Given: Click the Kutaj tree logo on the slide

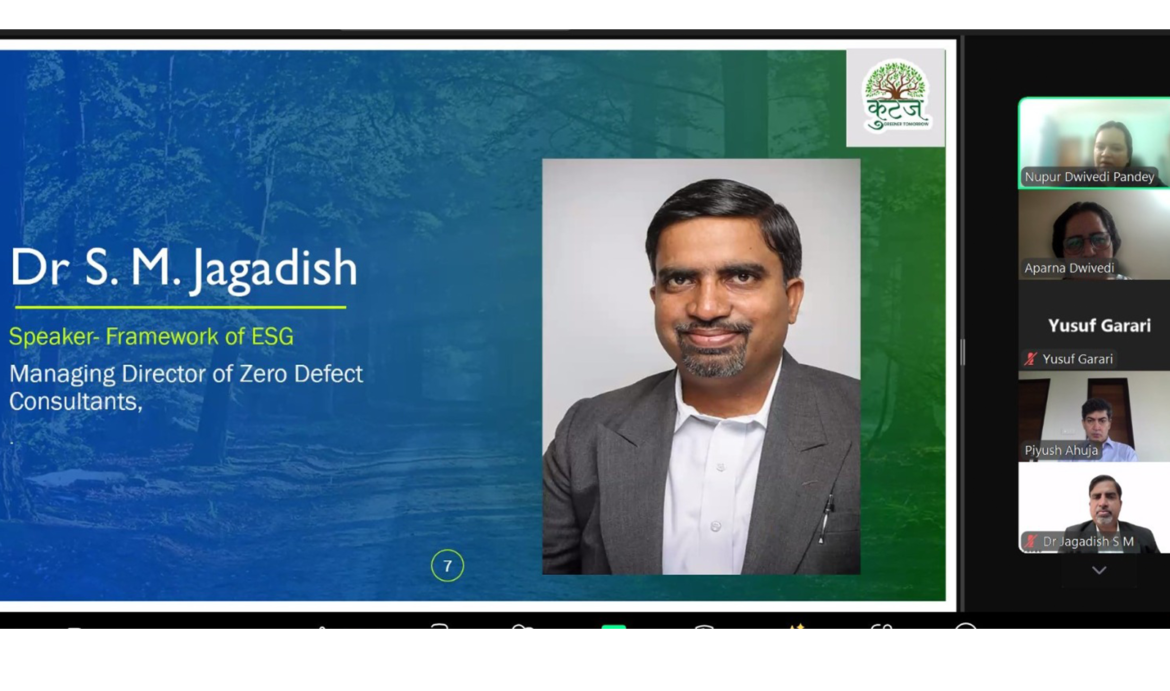Looking at the screenshot, I should tap(896, 96).
